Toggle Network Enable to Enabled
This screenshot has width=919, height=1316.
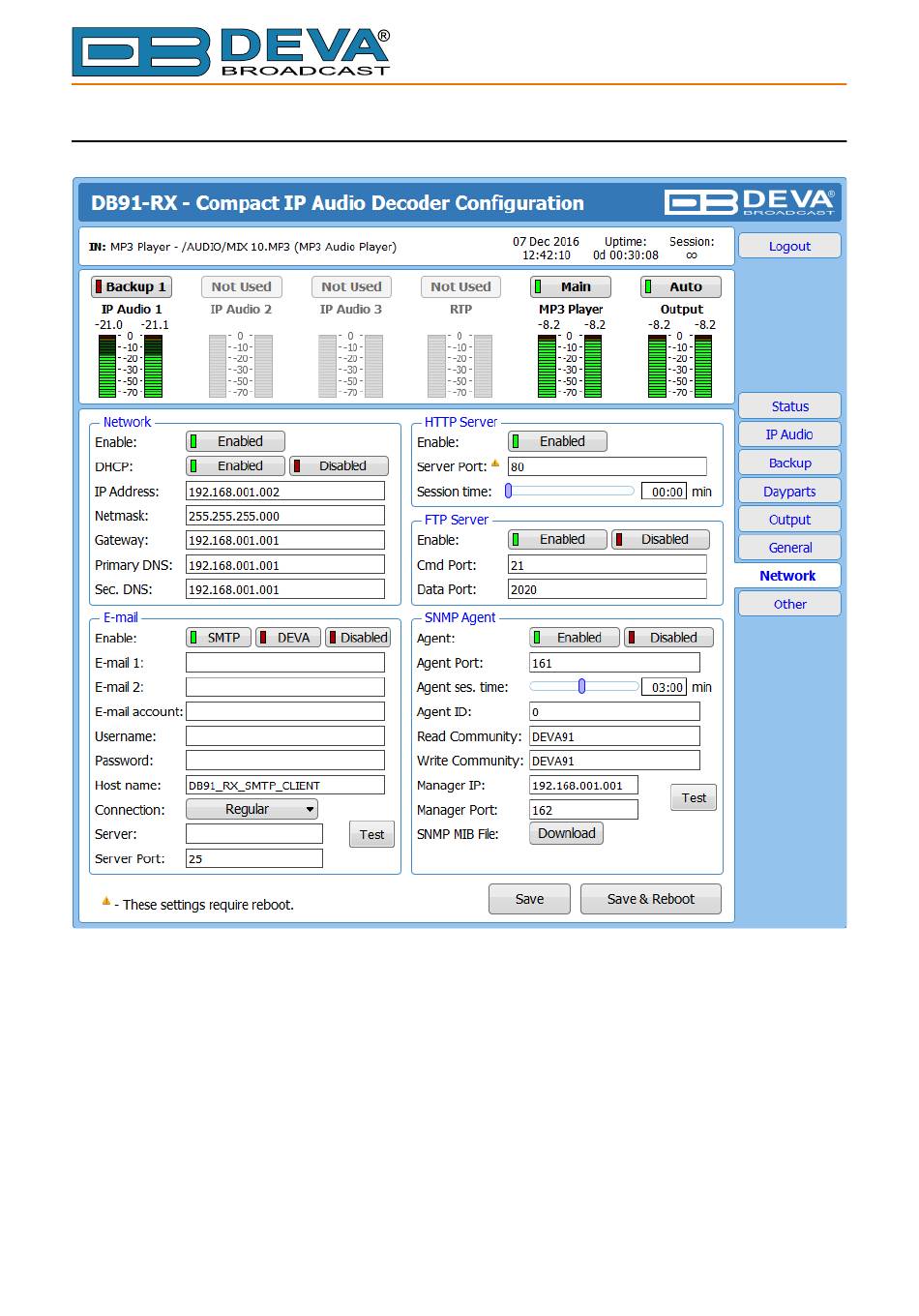(x=236, y=441)
